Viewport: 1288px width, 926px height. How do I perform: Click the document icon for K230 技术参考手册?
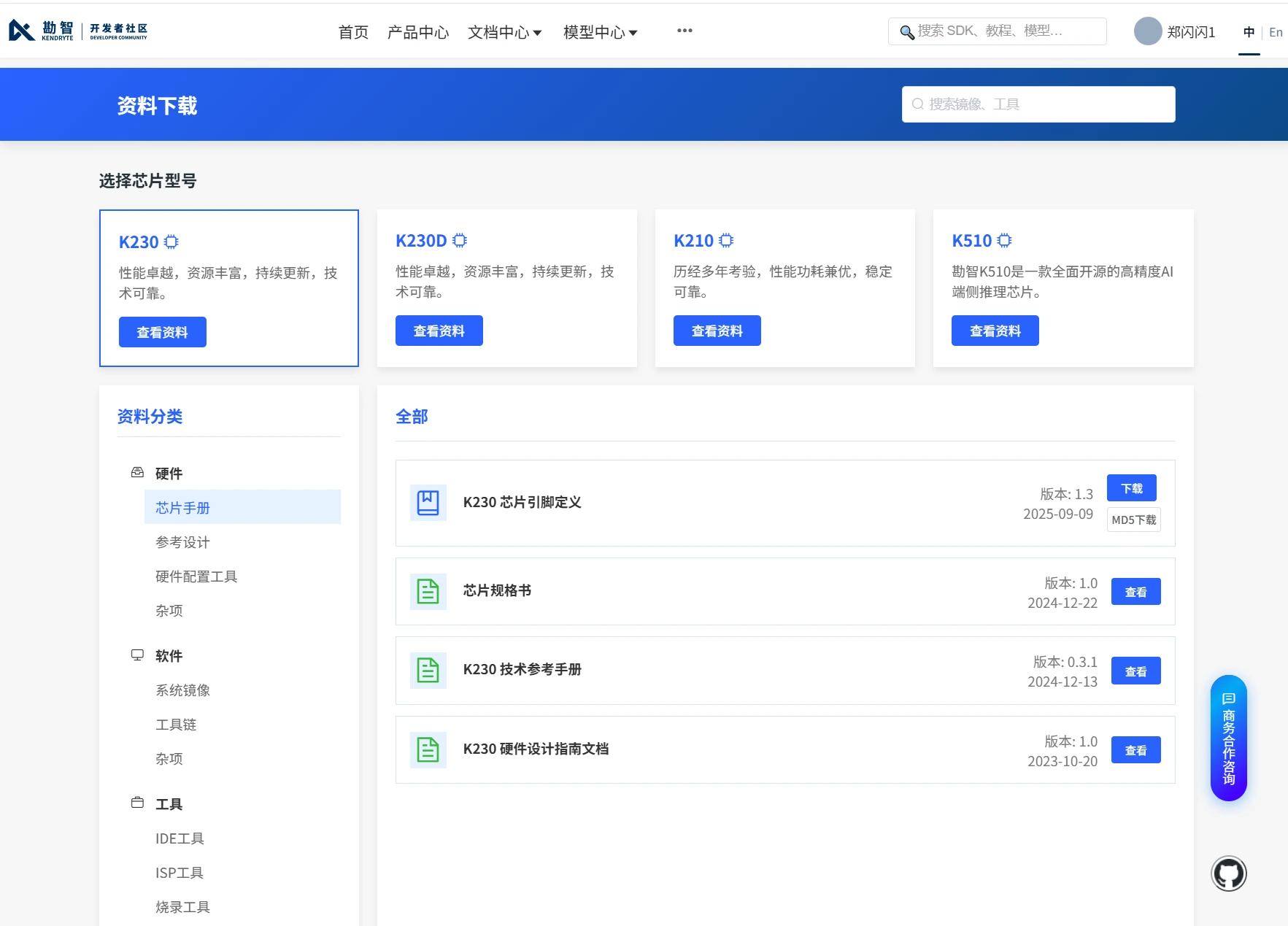[x=428, y=670]
